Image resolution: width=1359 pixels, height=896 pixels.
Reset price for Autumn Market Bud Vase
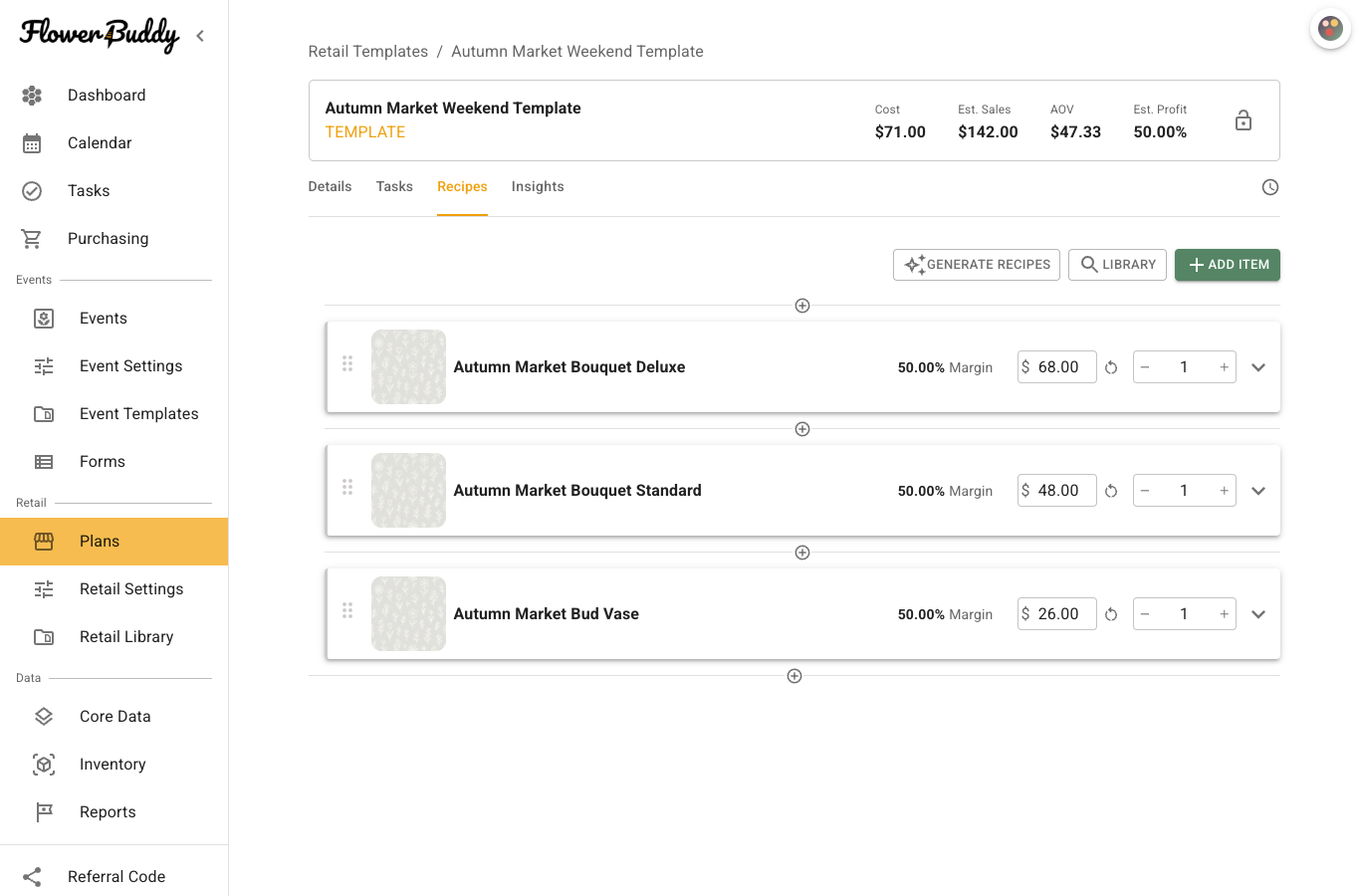click(1111, 614)
